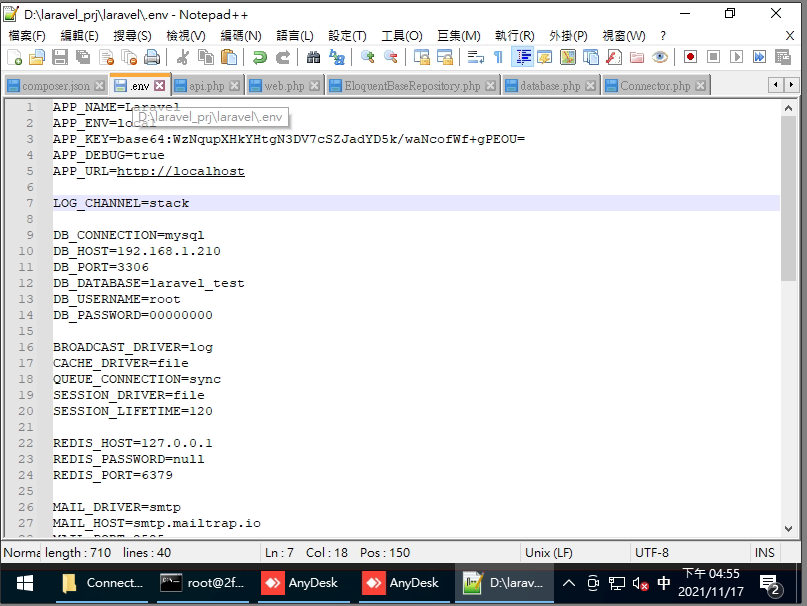Stop macro recording square button
Screen dimensions: 807x606
click(713, 57)
